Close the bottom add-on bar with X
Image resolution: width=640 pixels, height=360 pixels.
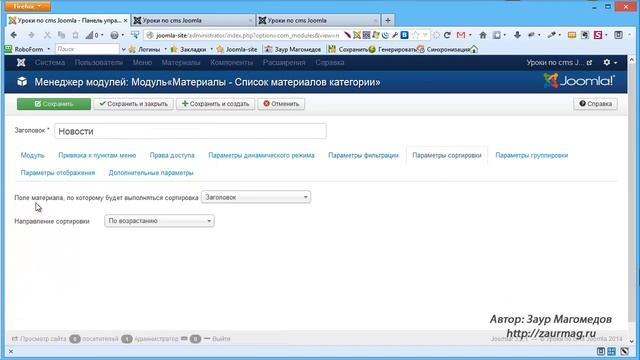click(11, 351)
